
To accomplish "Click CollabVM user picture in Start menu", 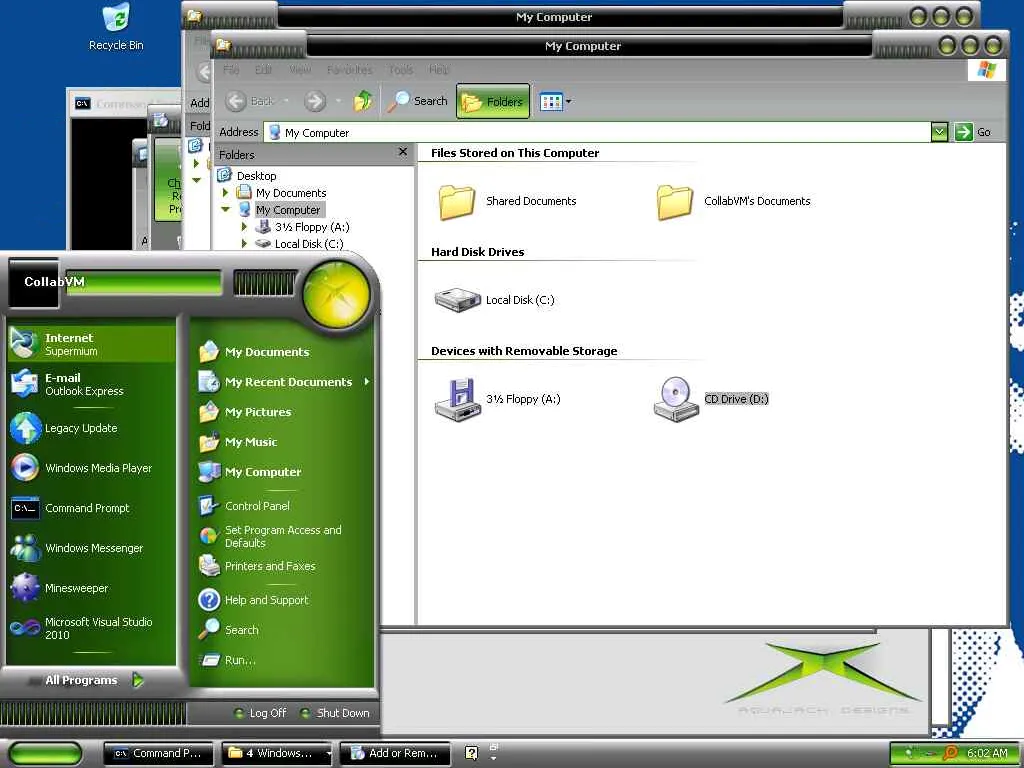I will click(x=33, y=283).
